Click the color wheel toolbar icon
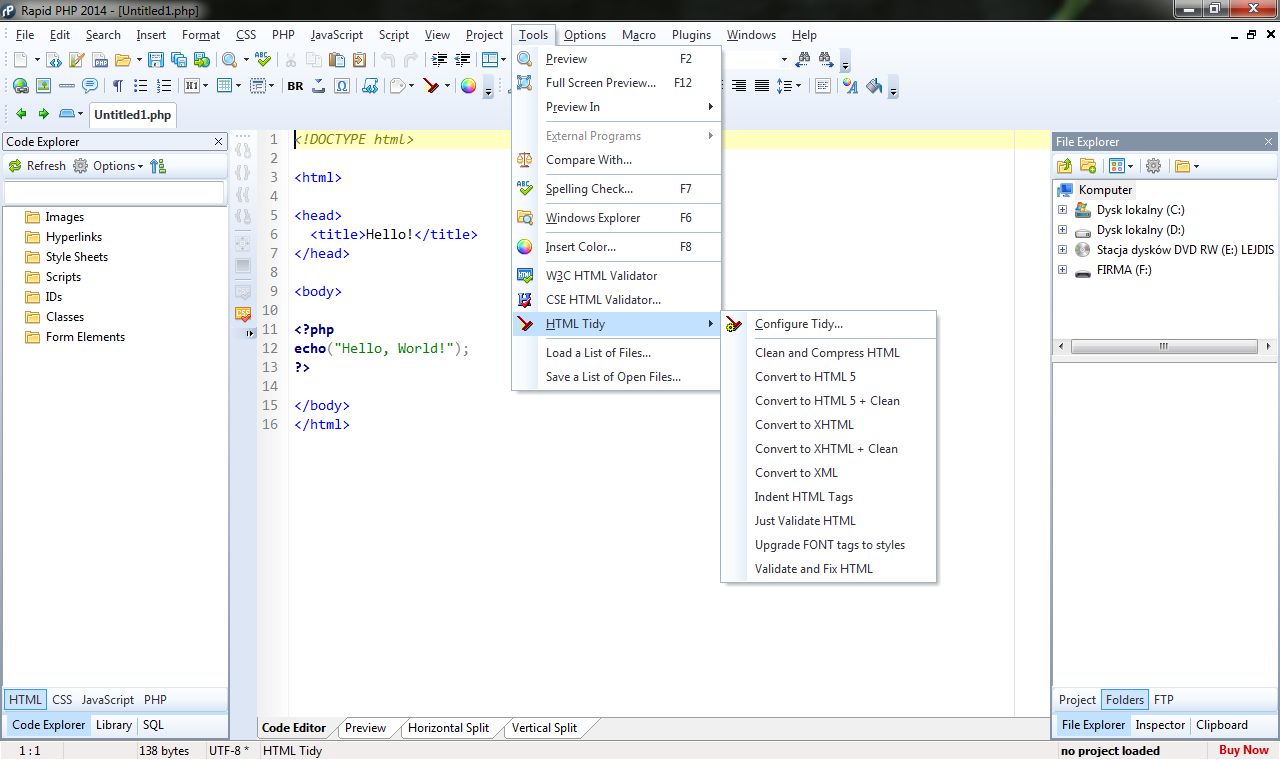Viewport: 1280px width, 760px height. [468, 86]
